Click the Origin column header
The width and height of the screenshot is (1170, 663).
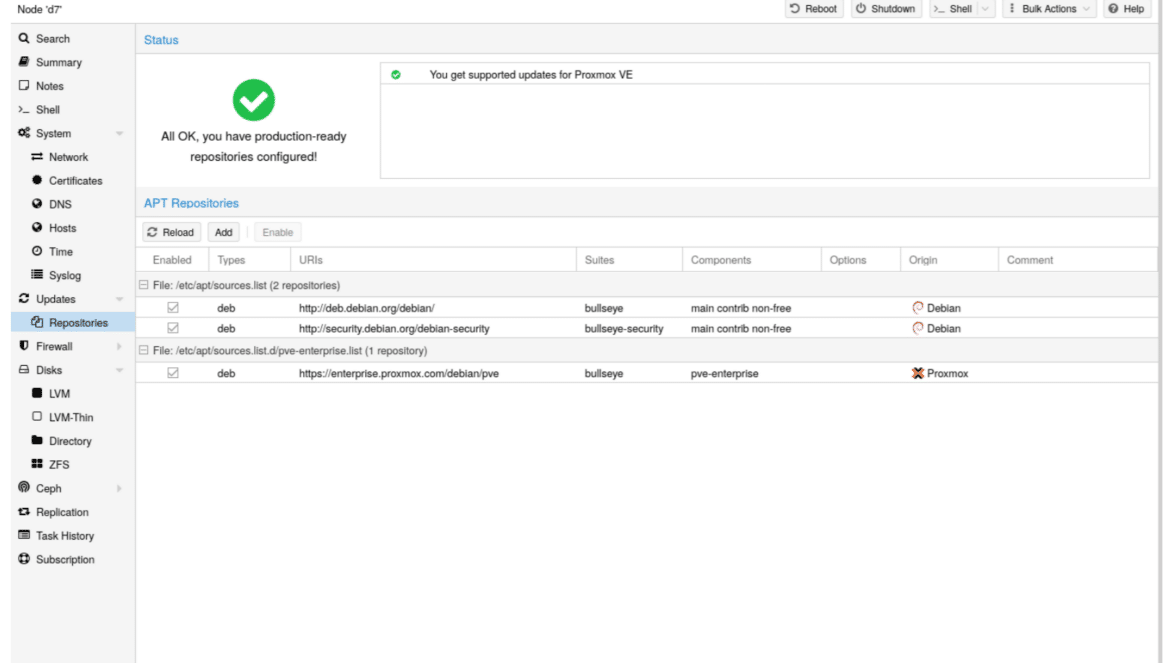[x=949, y=260]
